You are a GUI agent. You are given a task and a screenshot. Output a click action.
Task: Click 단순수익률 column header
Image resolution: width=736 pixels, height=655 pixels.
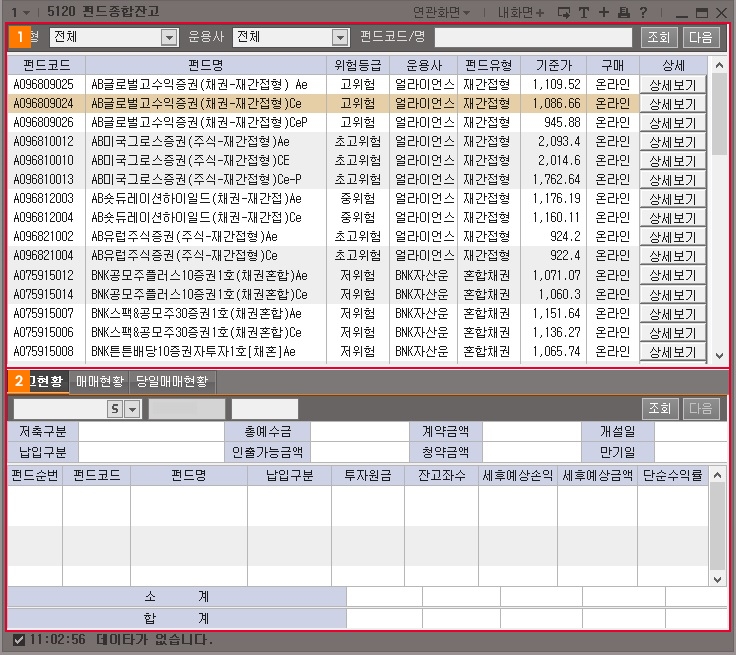pyautogui.click(x=673, y=476)
